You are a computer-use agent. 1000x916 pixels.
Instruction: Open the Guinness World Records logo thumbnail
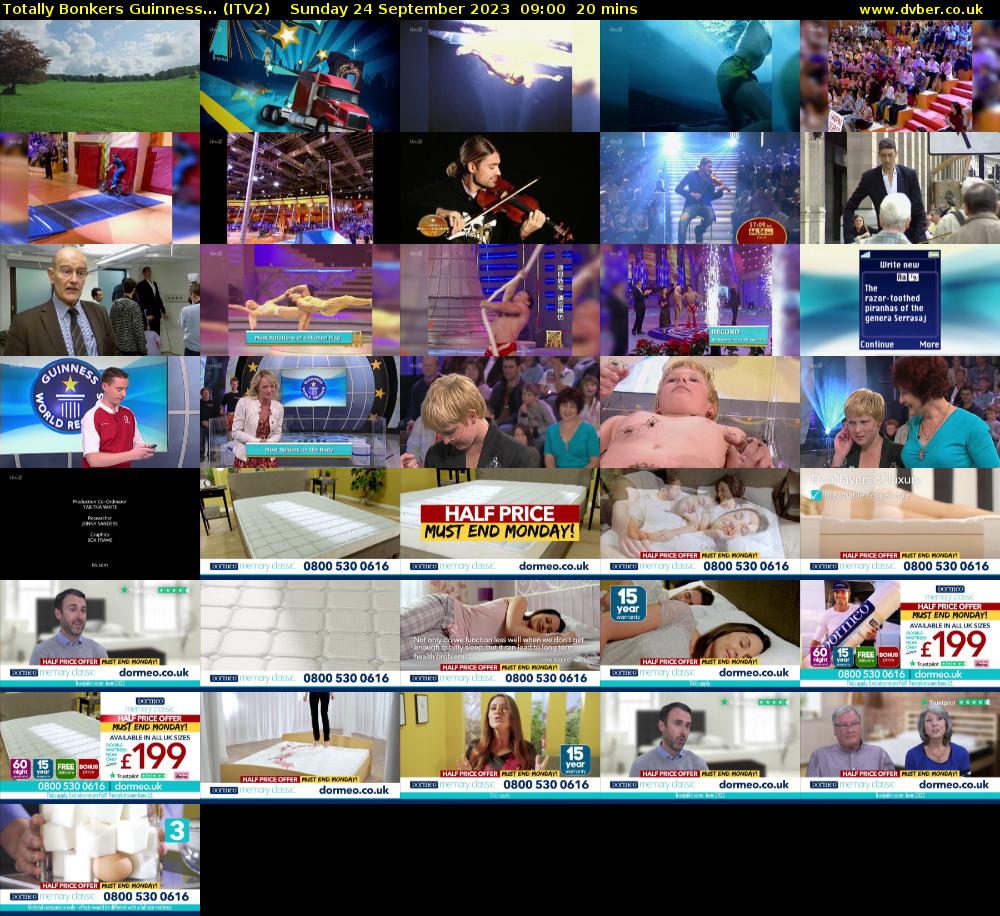(x=100, y=412)
